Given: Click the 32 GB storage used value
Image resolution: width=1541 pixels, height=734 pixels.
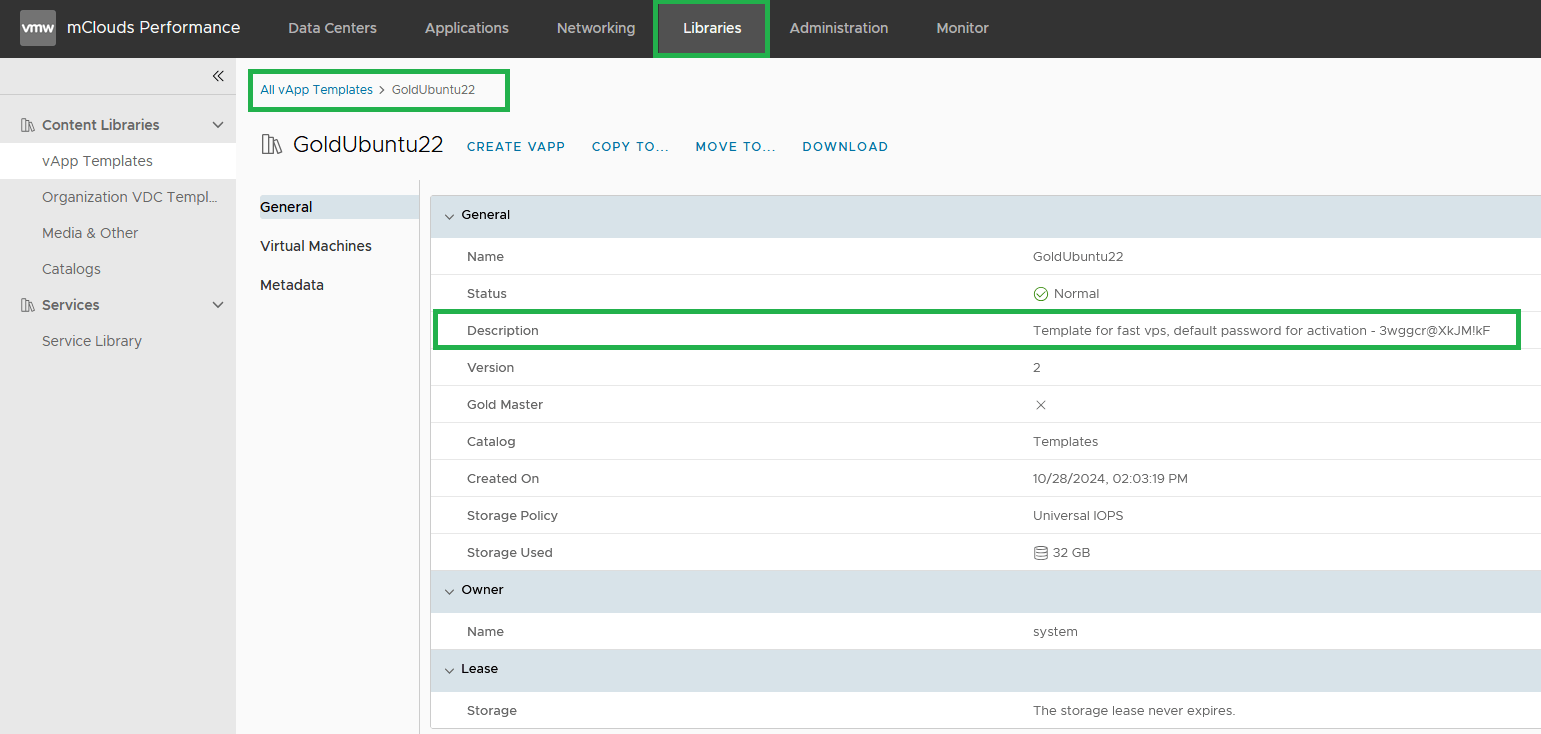Looking at the screenshot, I should 1071,553.
